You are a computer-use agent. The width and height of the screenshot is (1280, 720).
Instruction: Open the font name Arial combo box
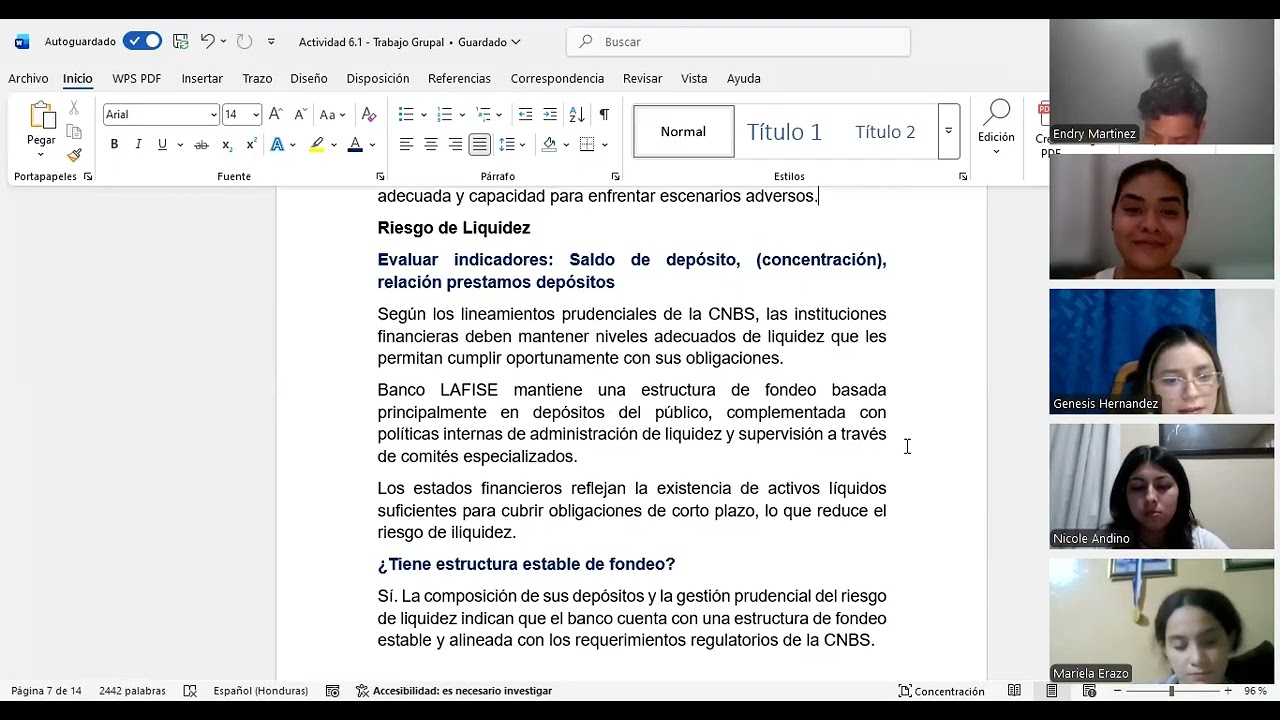pyautogui.click(x=160, y=114)
